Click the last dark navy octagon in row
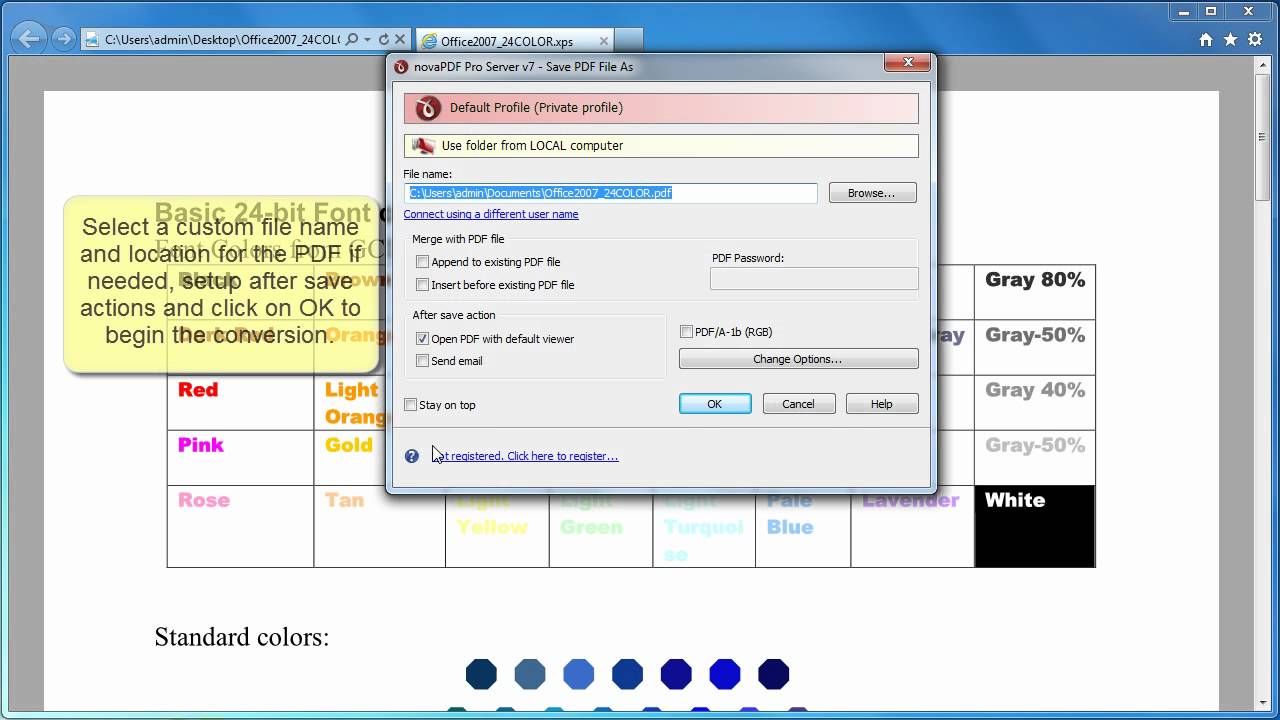1280x720 pixels. (774, 674)
